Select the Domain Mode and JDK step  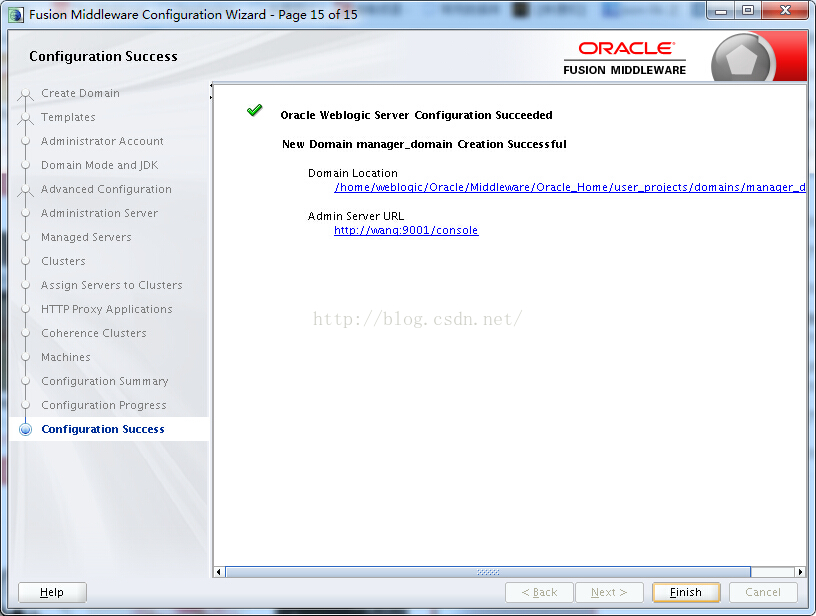click(x=99, y=165)
